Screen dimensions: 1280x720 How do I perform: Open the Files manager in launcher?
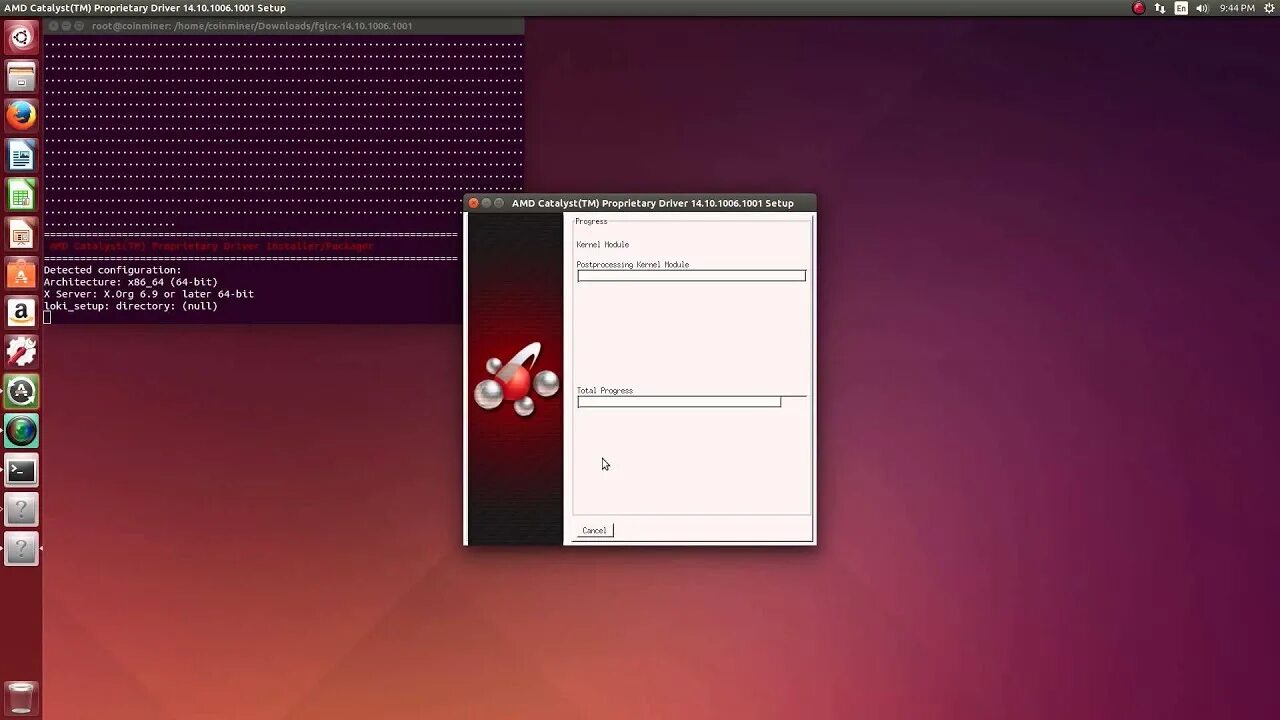pyautogui.click(x=21, y=77)
